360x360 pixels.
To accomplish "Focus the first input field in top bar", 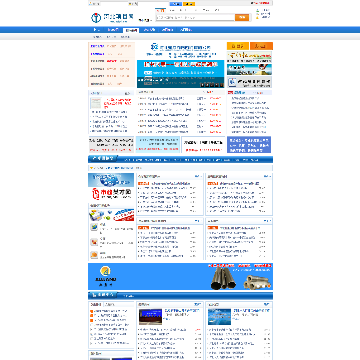I will [114, 4].
